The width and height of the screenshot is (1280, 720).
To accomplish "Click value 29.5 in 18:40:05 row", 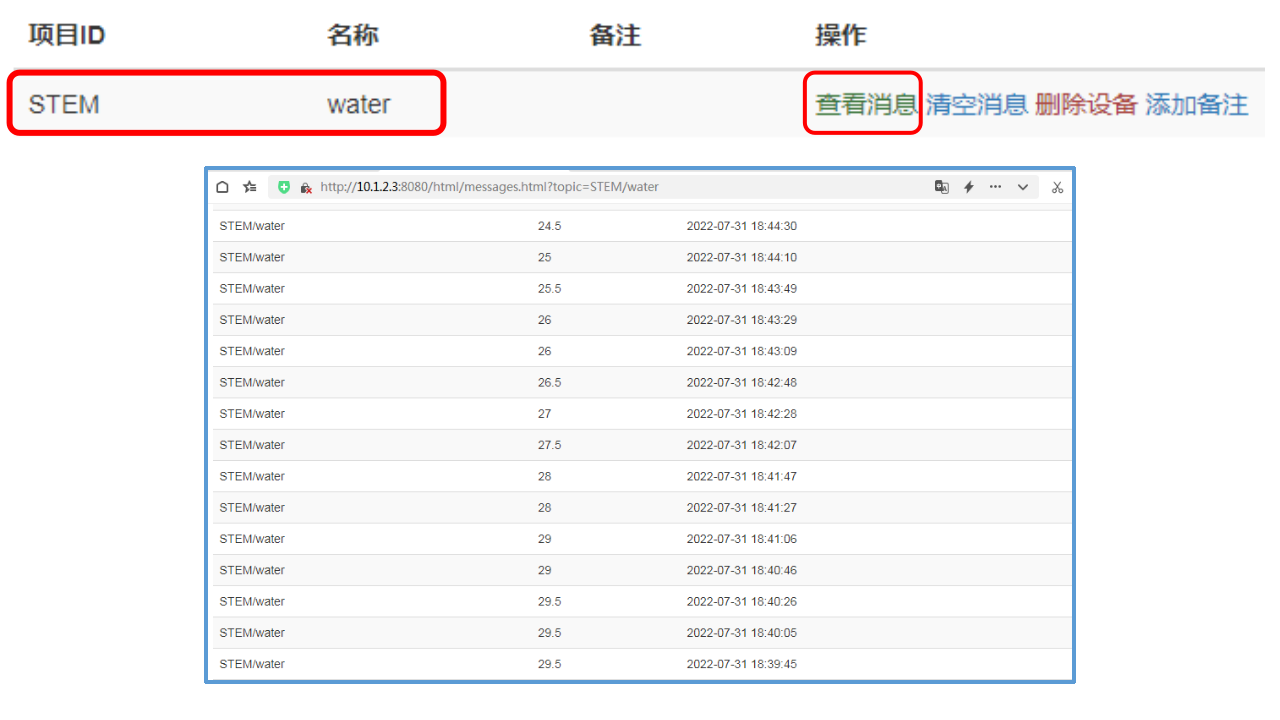I will pos(549,633).
